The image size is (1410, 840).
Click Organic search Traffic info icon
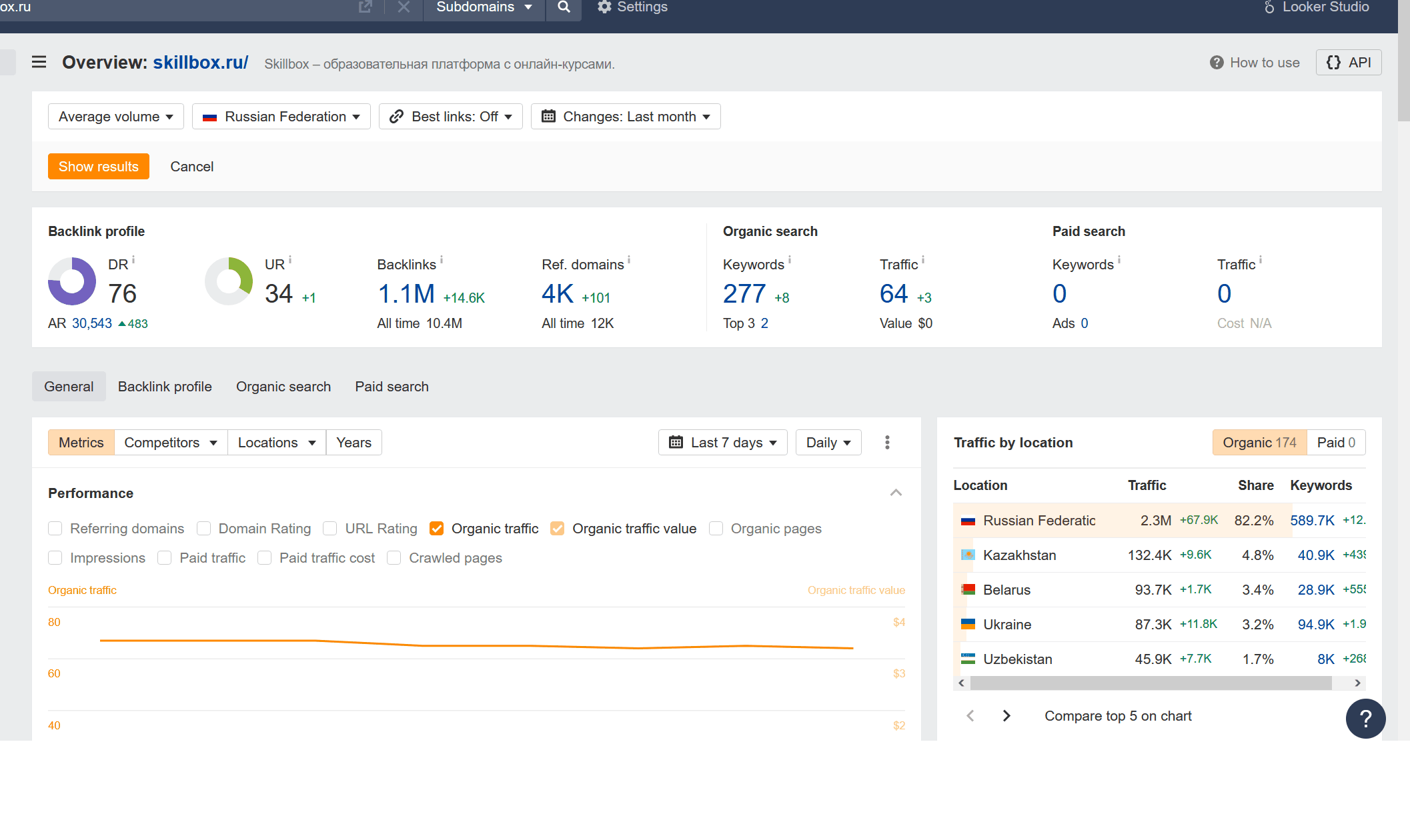tap(923, 260)
